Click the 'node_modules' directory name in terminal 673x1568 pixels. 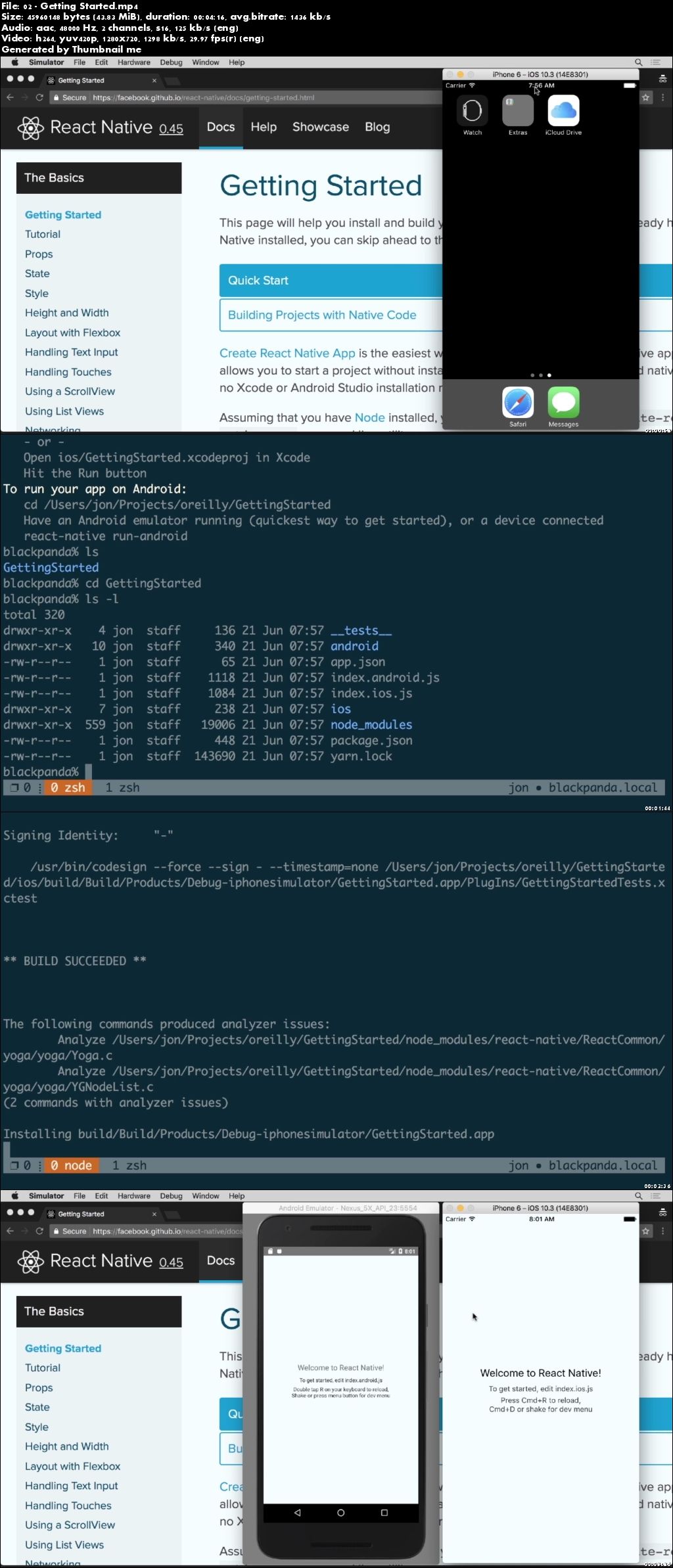point(371,725)
